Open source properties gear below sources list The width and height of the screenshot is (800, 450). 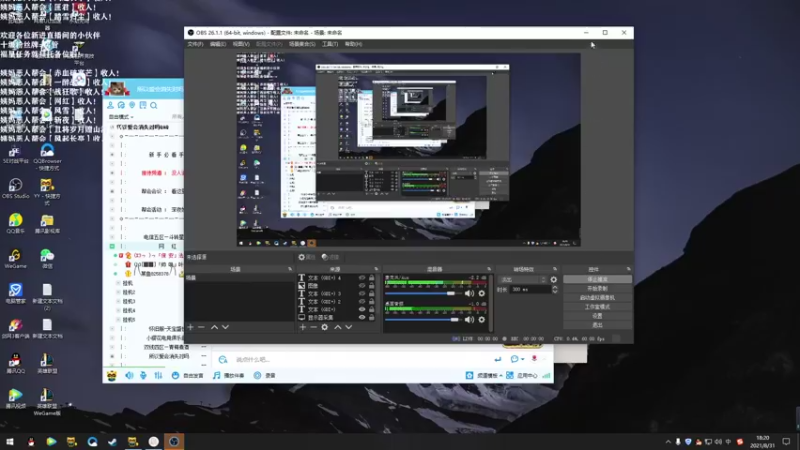coord(324,327)
